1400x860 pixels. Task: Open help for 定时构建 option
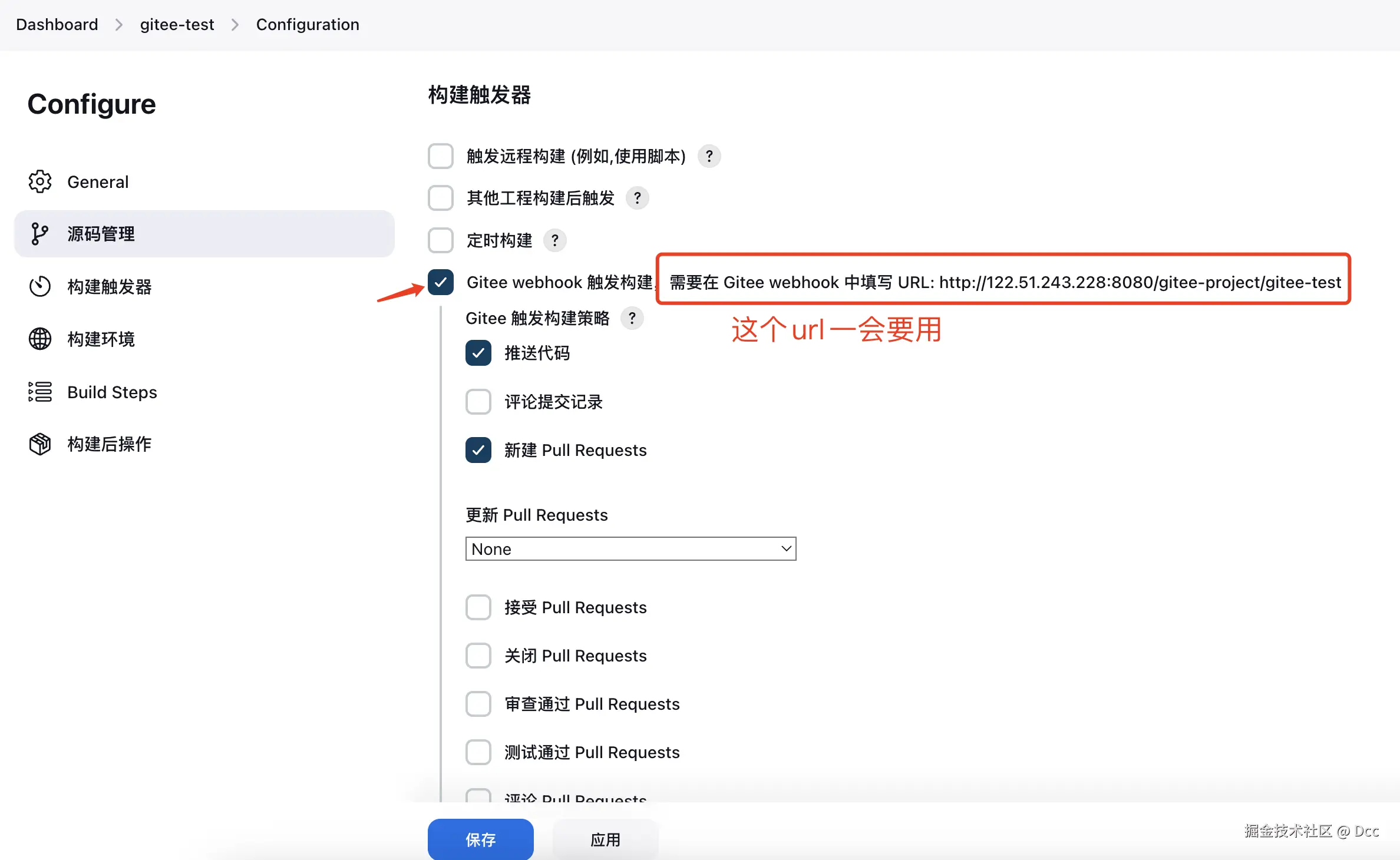[554, 240]
